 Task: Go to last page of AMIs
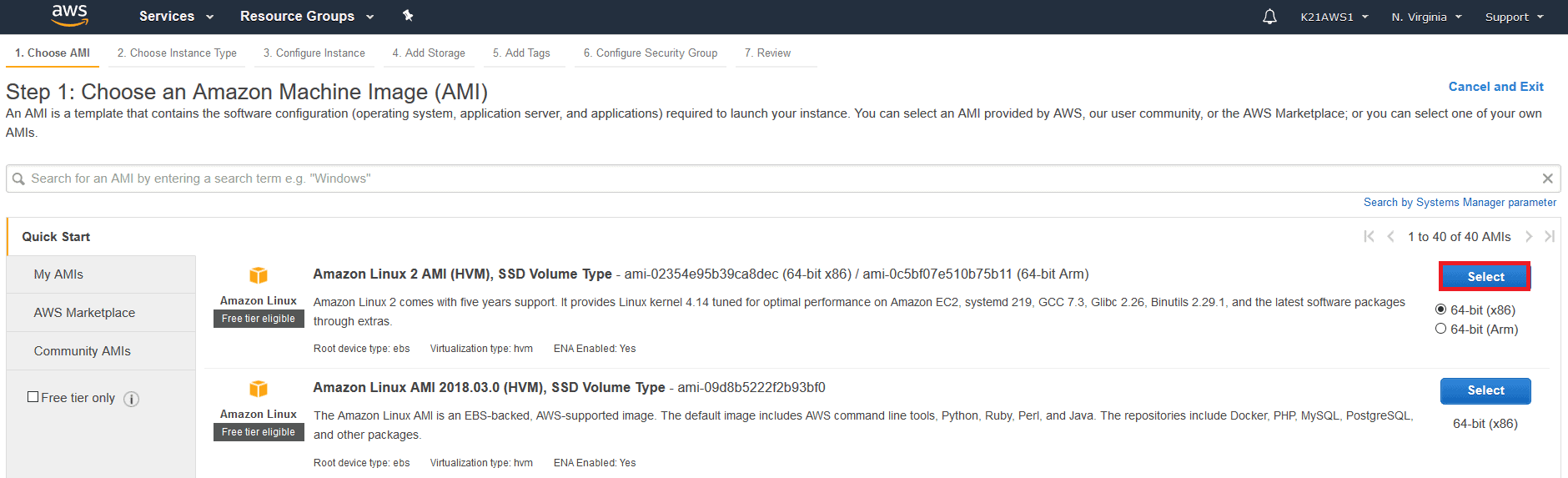[x=1550, y=237]
